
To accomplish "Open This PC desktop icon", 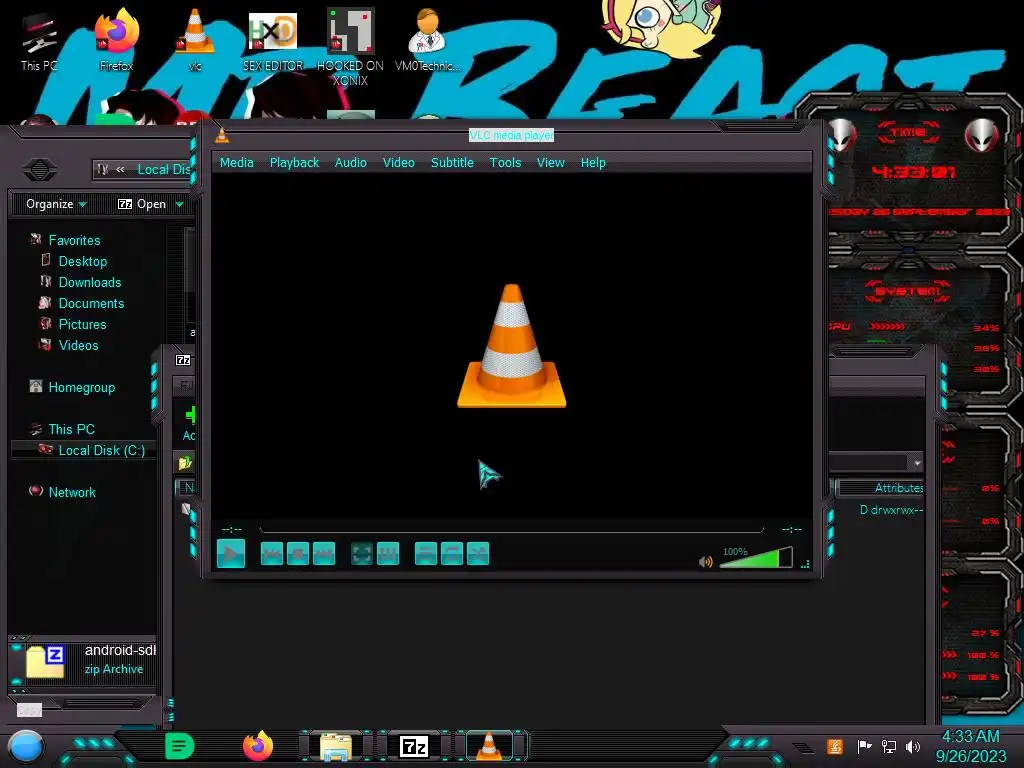I will click(x=39, y=42).
